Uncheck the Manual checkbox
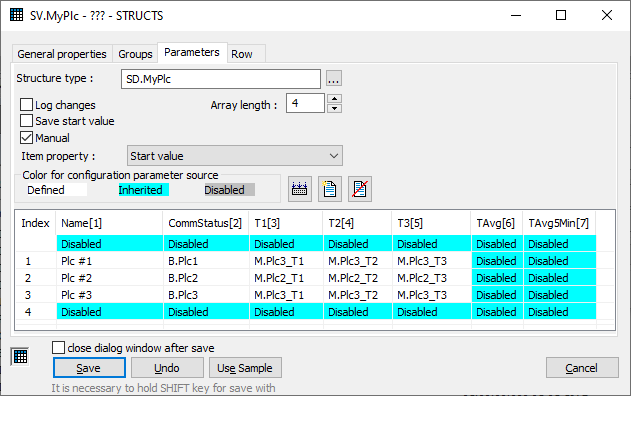Image resolution: width=631 pixels, height=422 pixels. pyautogui.click(x=27, y=138)
